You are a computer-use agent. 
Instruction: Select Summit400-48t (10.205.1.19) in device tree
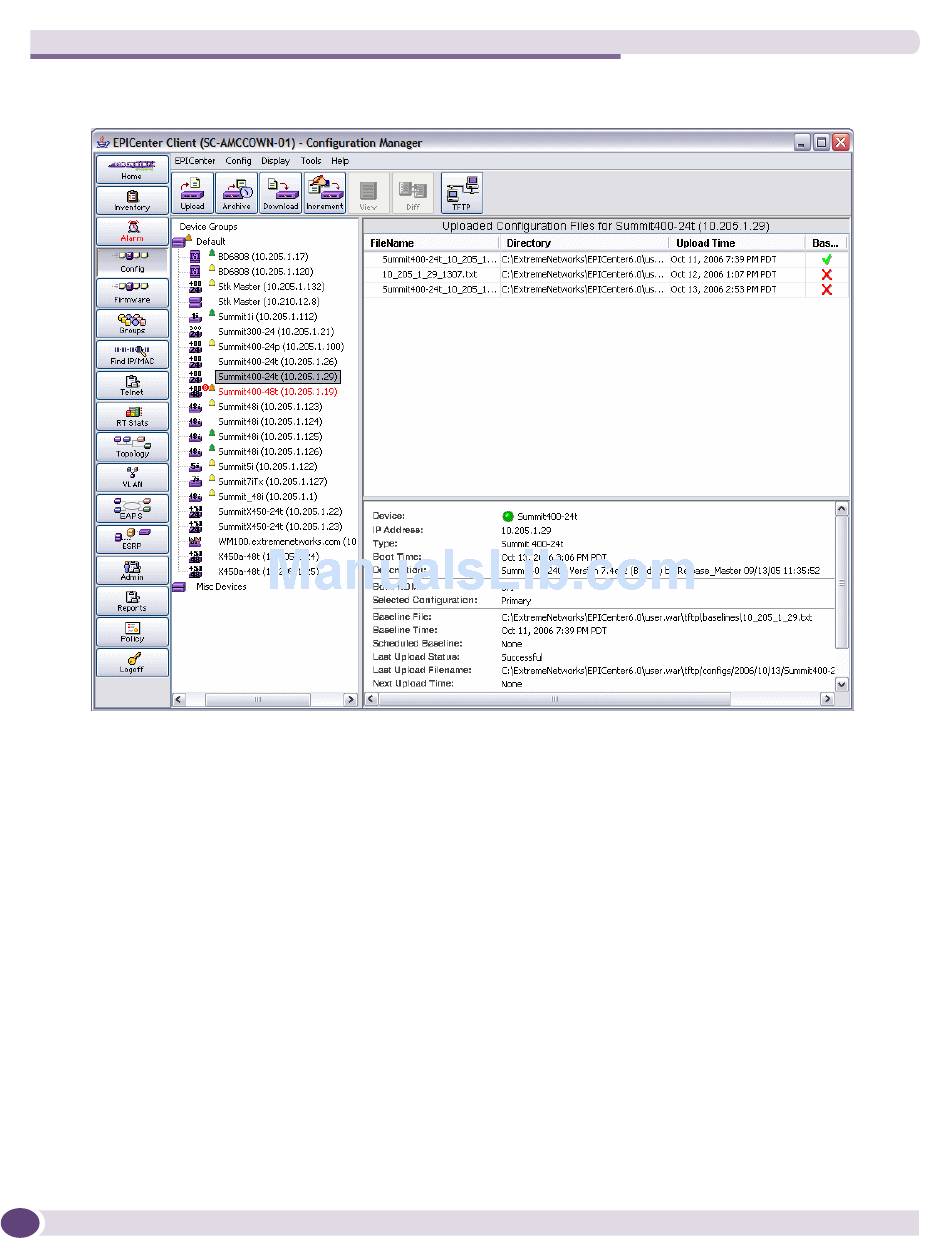(x=277, y=392)
